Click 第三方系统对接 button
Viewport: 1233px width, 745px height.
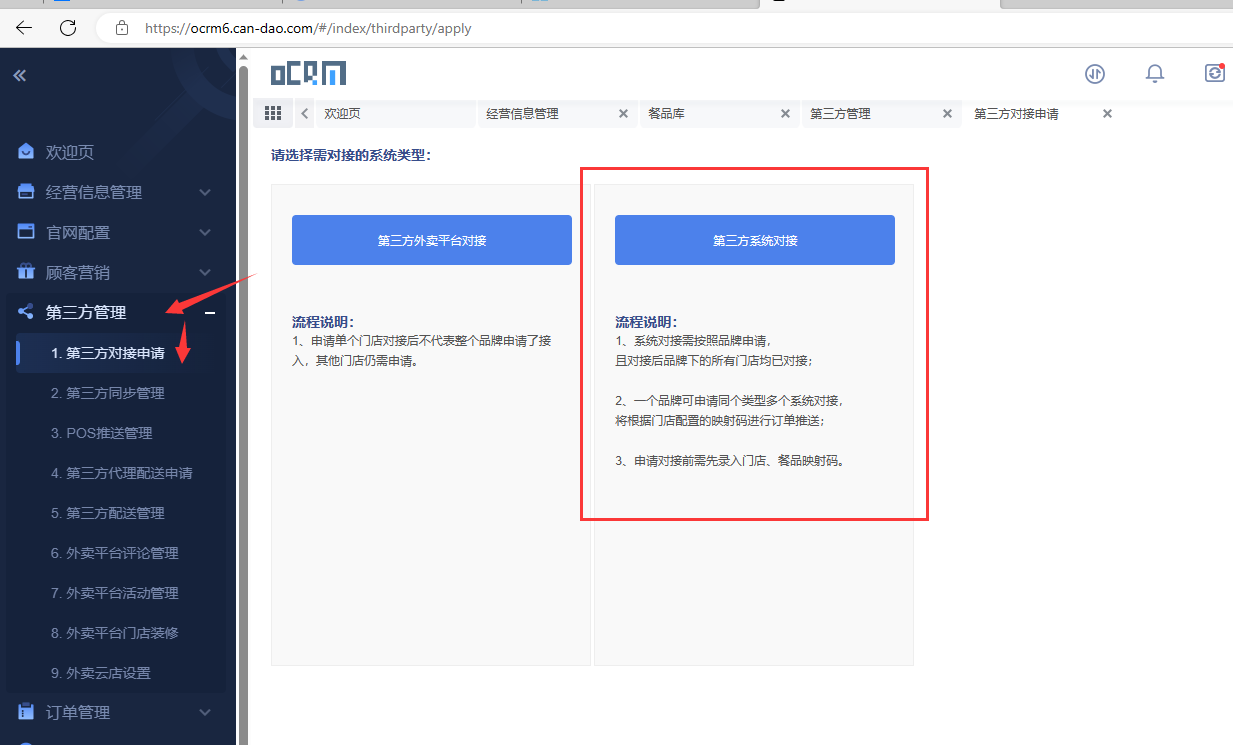point(755,240)
